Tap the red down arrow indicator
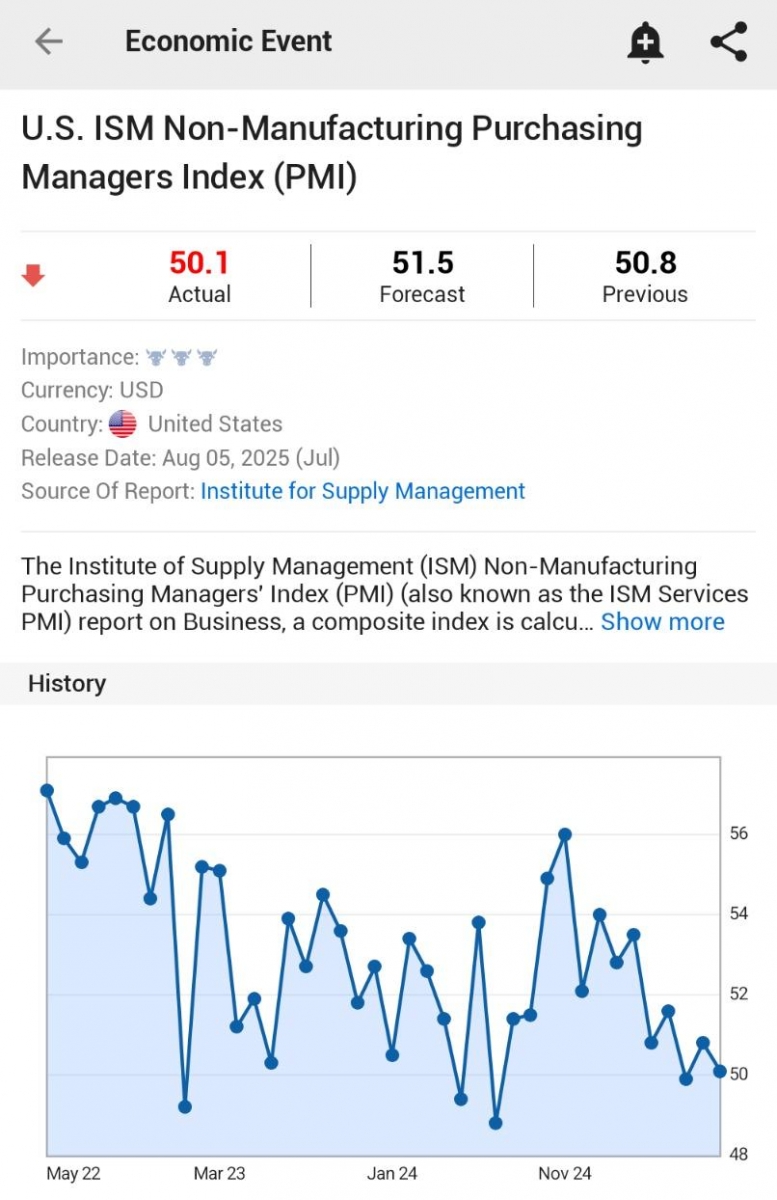 coord(34,276)
